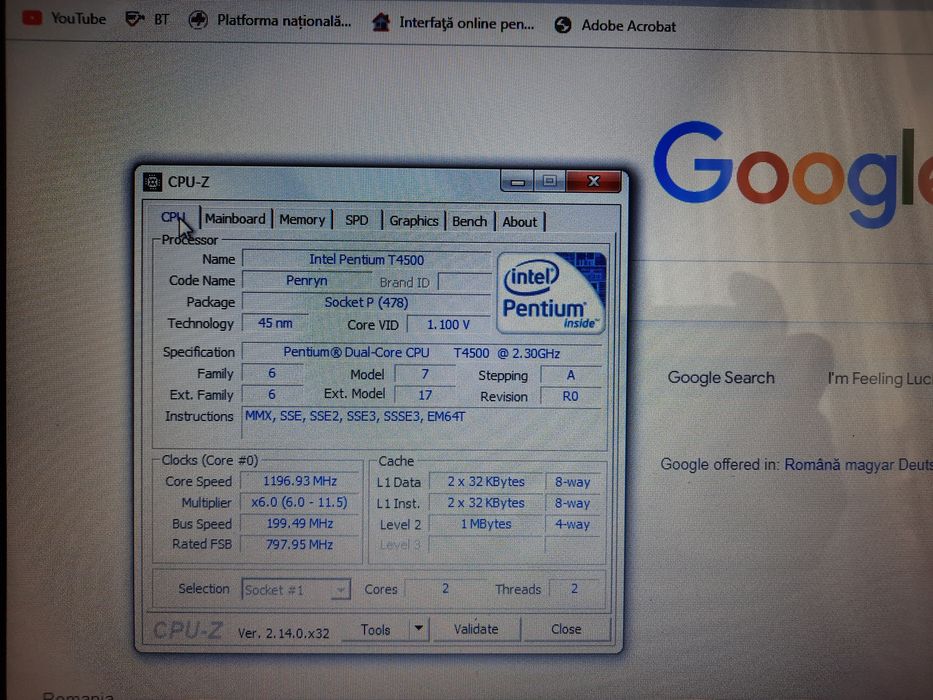Click the Name field Intel Pentium T4500
This screenshot has width=933, height=700.
point(367,260)
